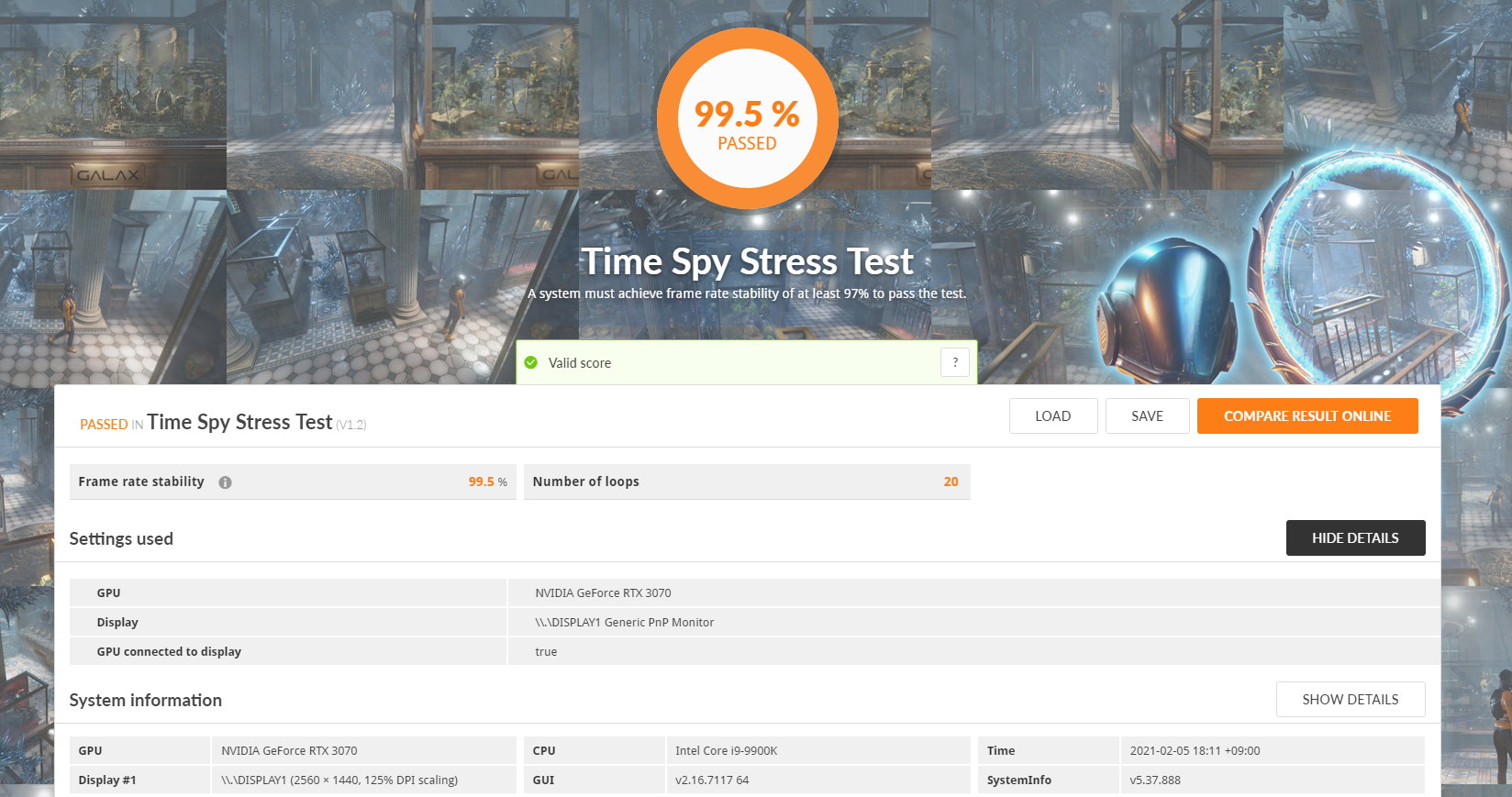The height and width of the screenshot is (797, 1512).
Task: Click the Display #1 resolution value
Action: click(x=339, y=780)
